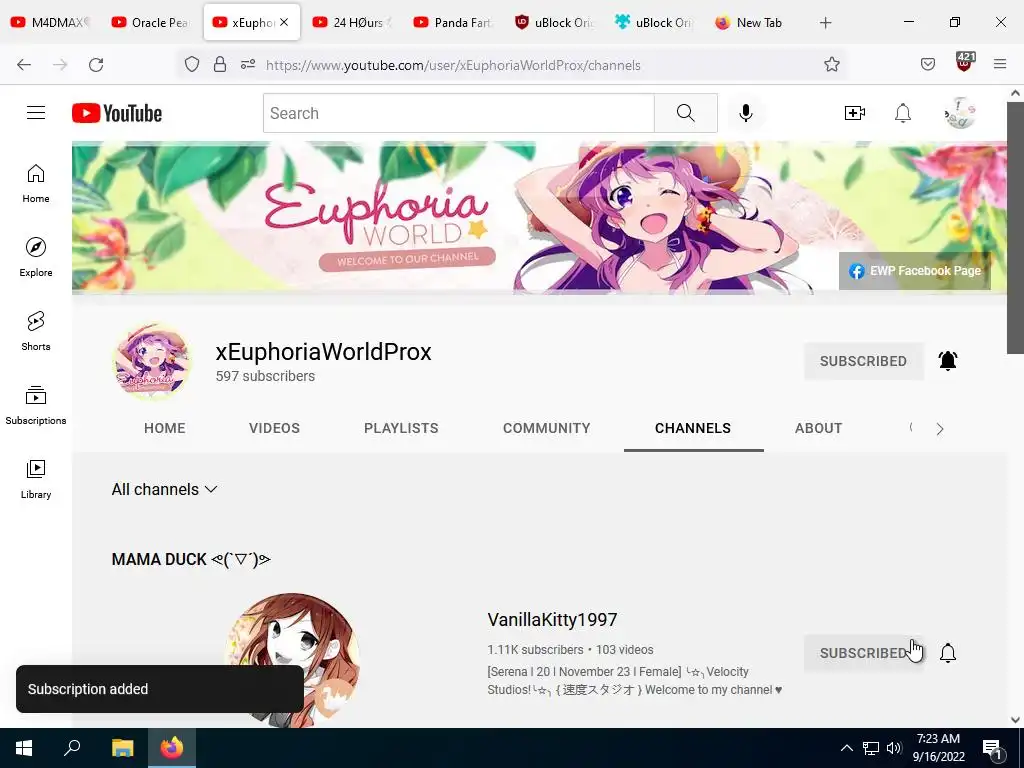Click the Euphoria World channel banner
The image size is (1024, 768).
click(539, 216)
